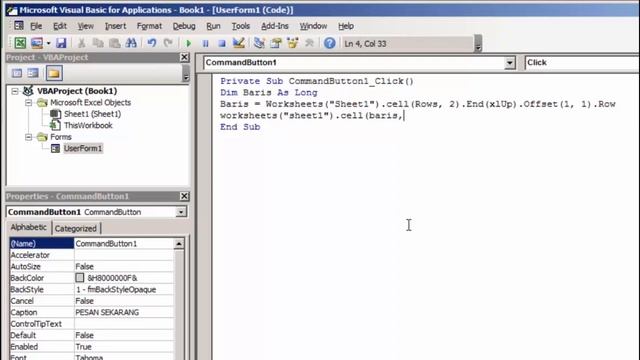Redo the last action
The height and width of the screenshot is (360, 640).
168,43
